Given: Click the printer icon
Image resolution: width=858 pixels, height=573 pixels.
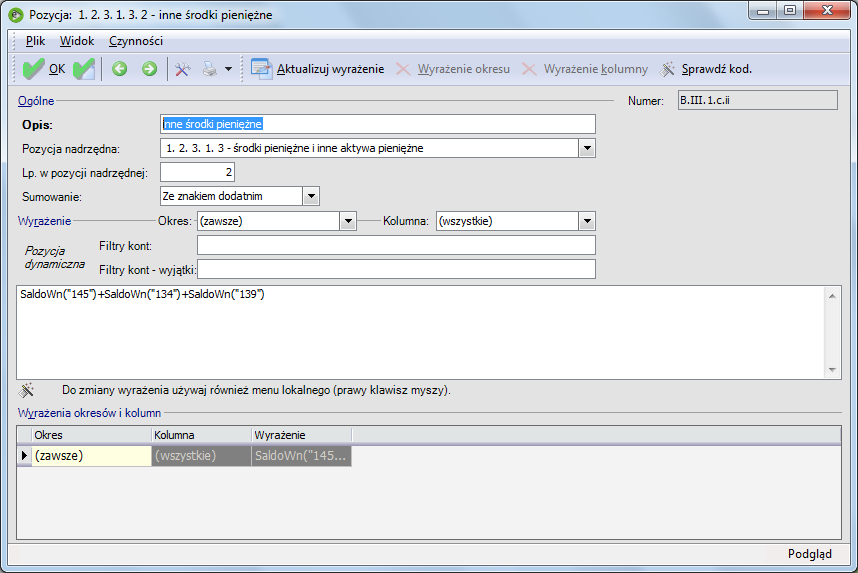Looking at the screenshot, I should click(x=210, y=69).
